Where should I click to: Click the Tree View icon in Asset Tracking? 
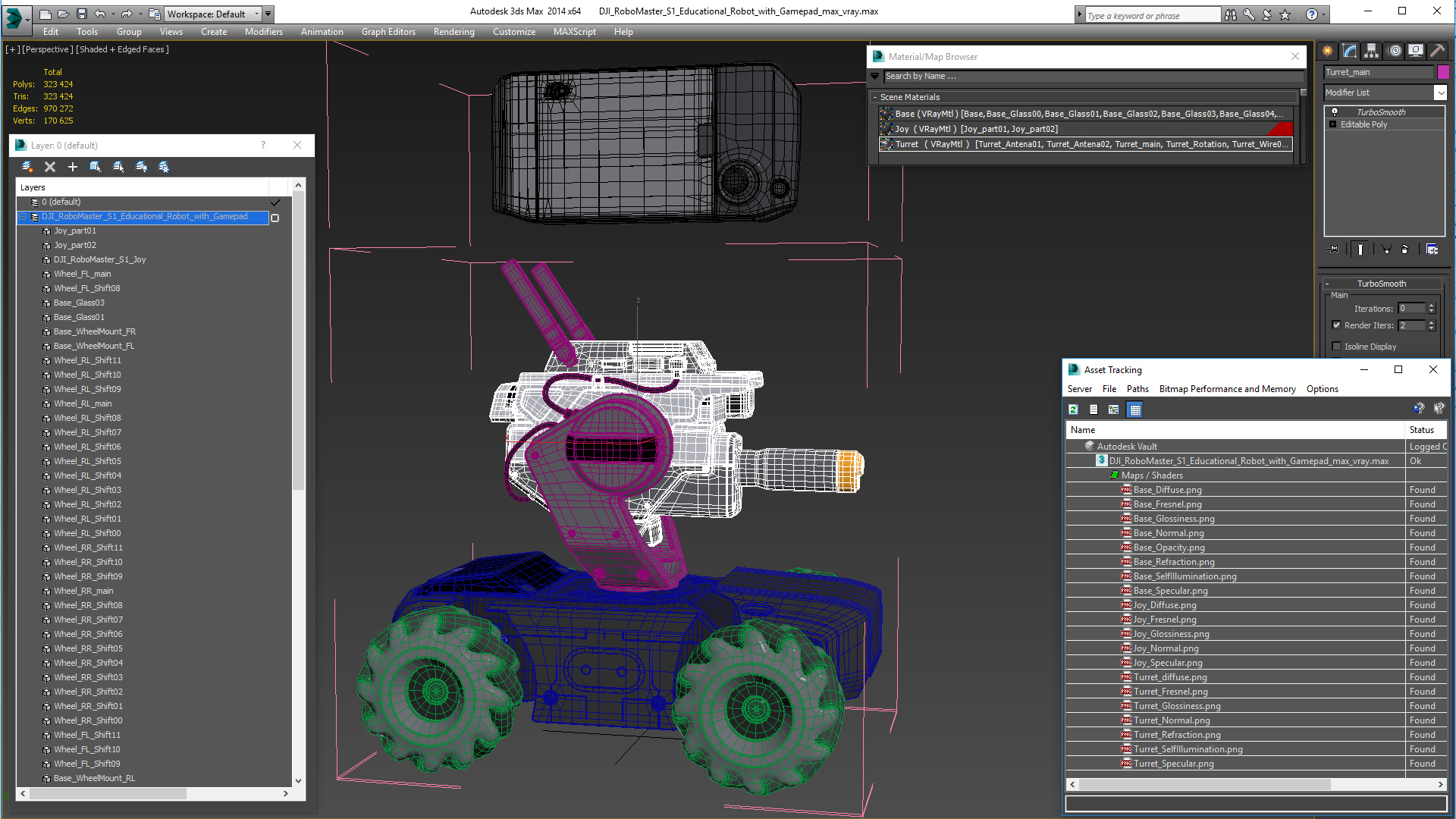click(1114, 409)
